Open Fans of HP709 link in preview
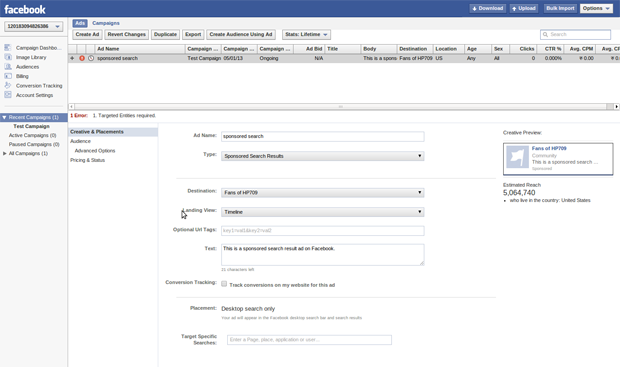 click(549, 148)
